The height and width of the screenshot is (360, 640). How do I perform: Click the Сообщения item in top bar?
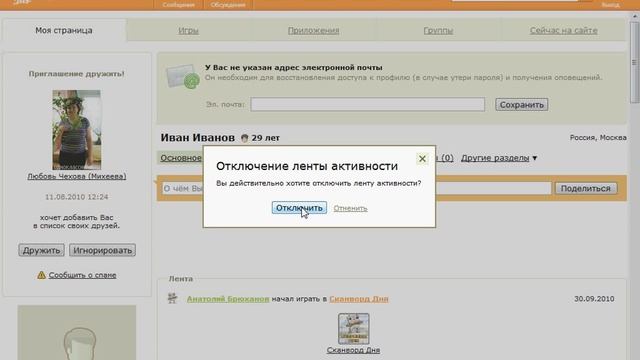coord(178,5)
